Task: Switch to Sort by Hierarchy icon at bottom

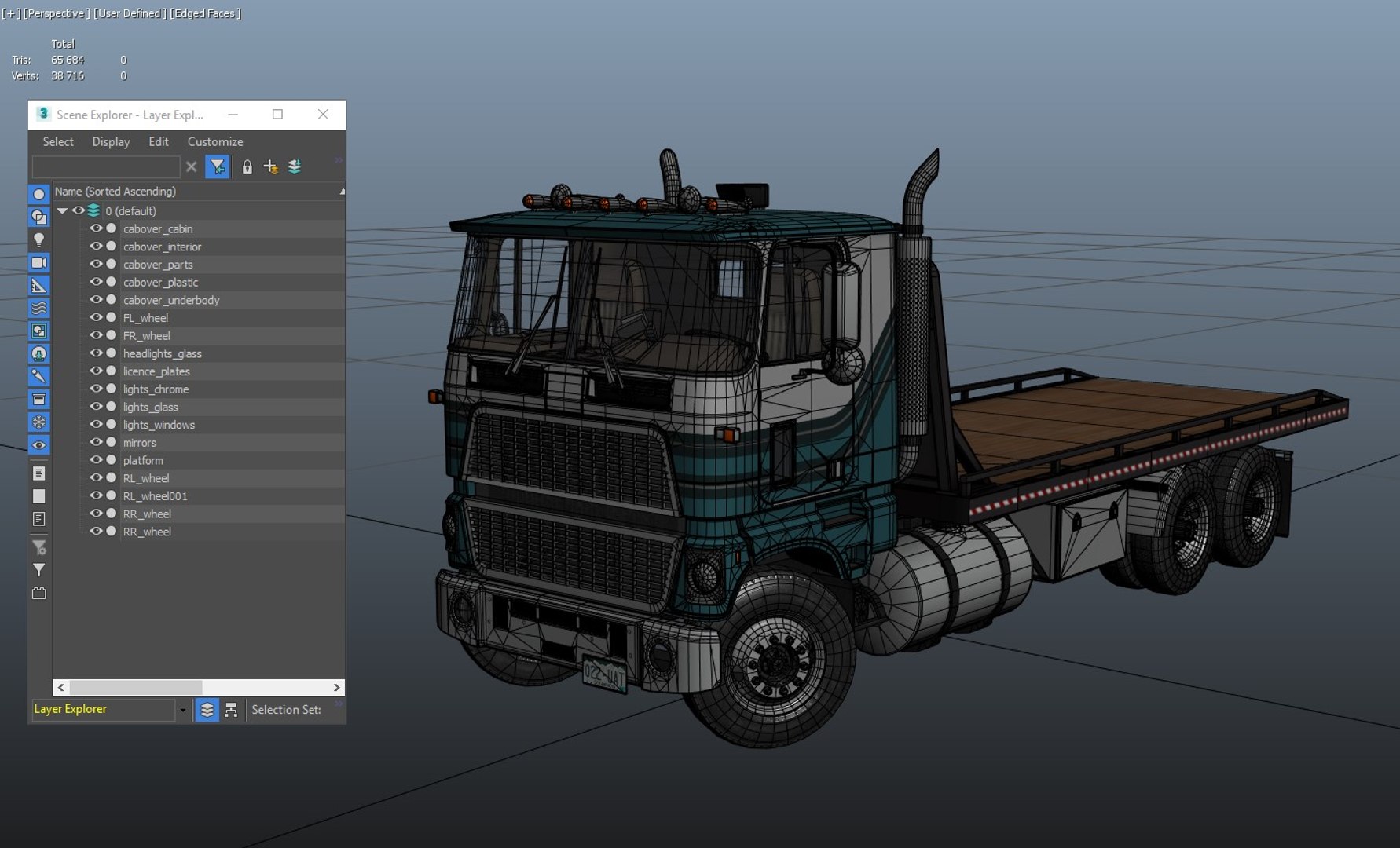Action: (x=231, y=710)
